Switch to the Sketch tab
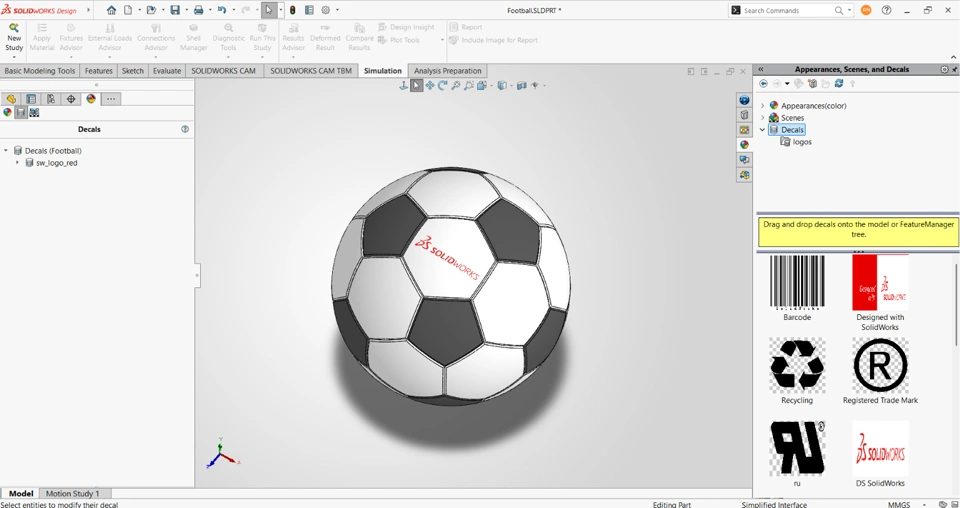 coord(132,70)
